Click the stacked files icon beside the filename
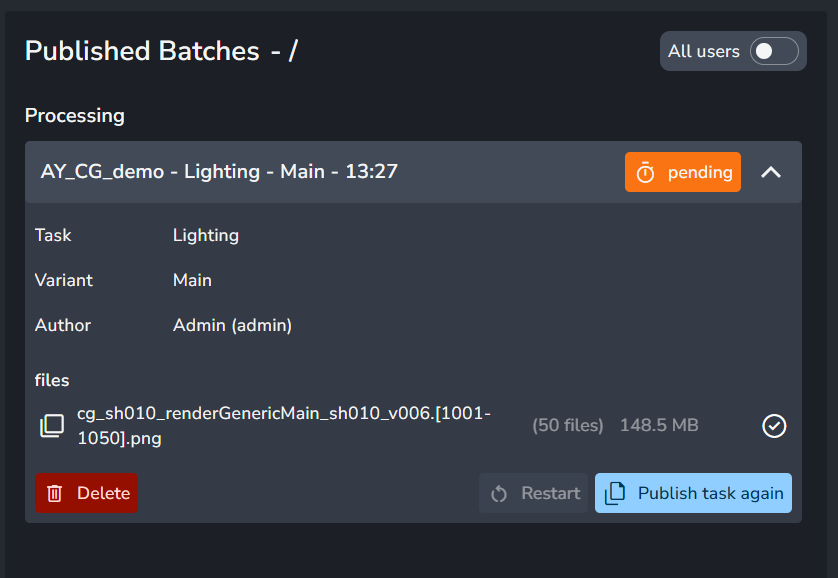838x578 pixels. click(51, 426)
